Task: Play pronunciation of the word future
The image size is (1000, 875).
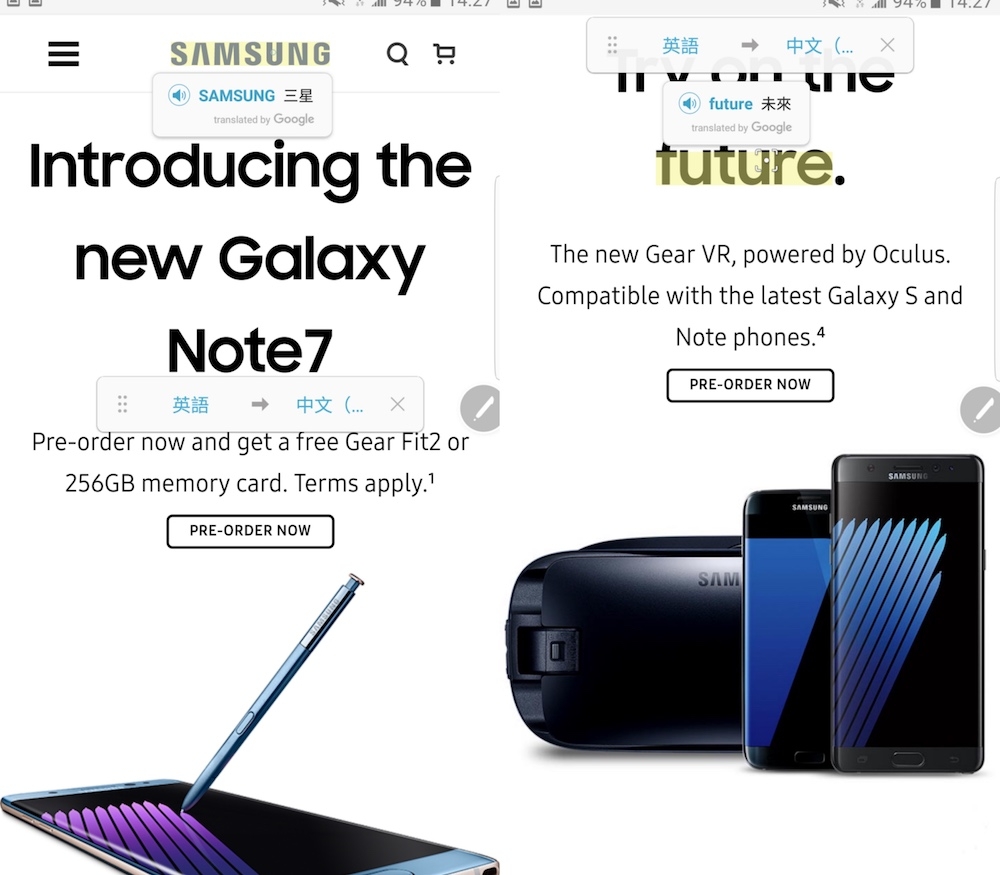Action: [x=689, y=103]
